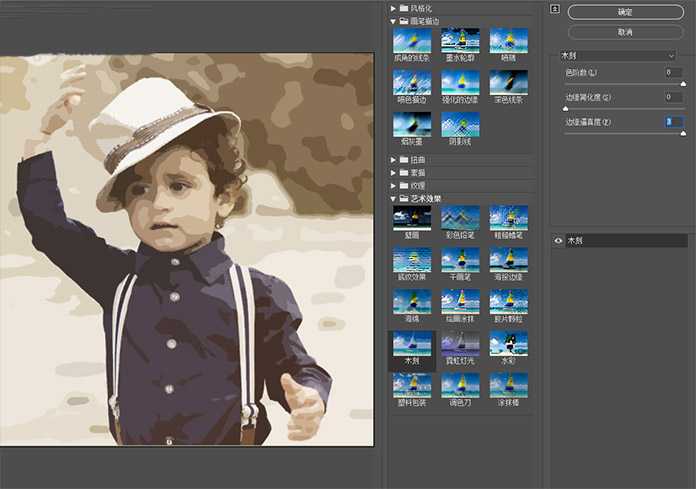Click the 确定 (OK) button
This screenshot has width=696, height=489.
625,12
